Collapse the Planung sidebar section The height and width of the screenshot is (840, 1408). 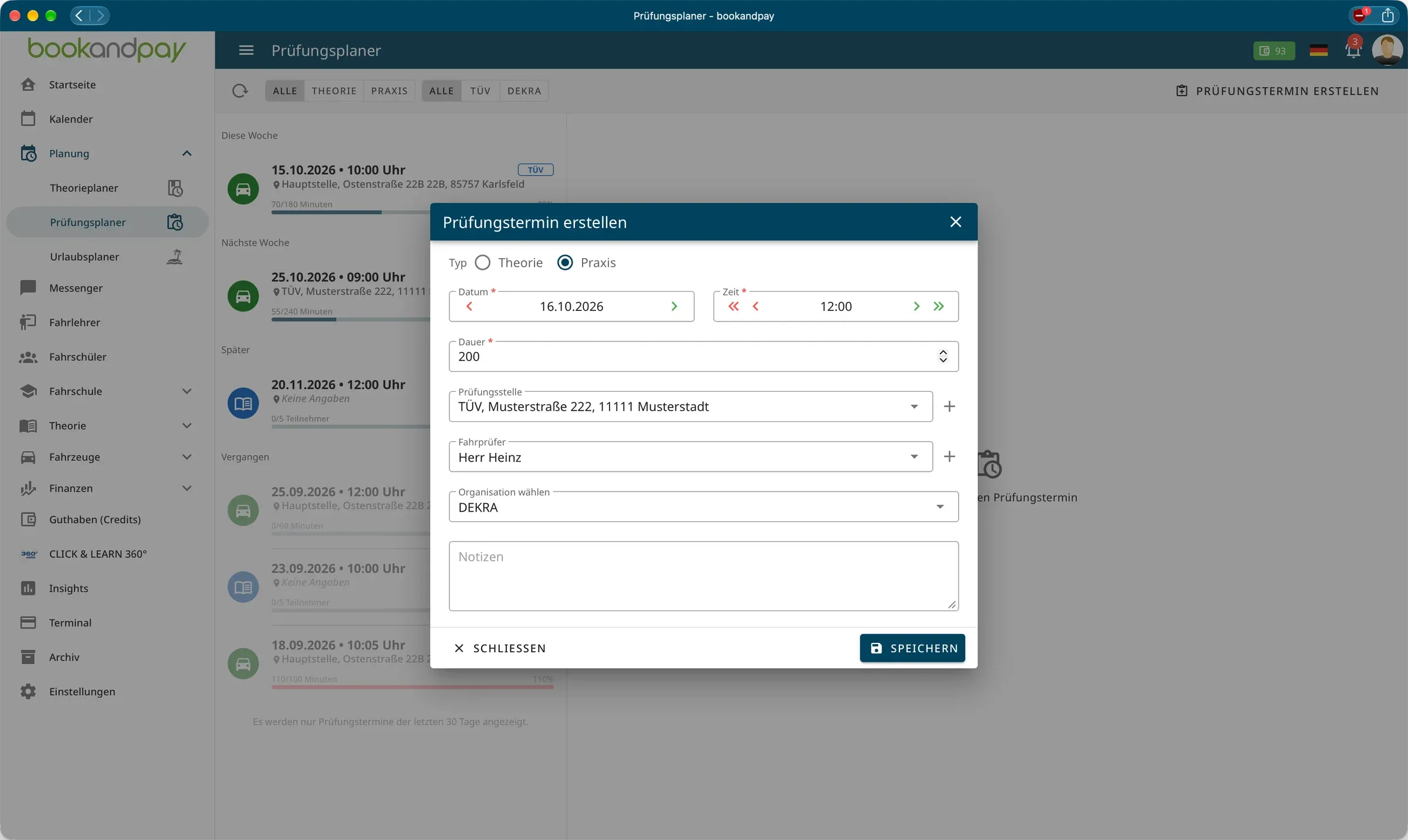(x=187, y=154)
